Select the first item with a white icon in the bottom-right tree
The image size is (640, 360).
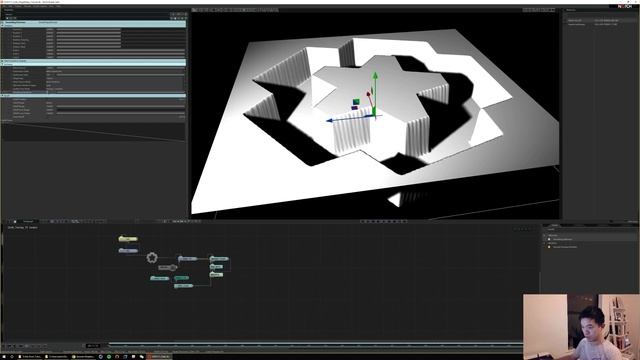pyautogui.click(x=561, y=239)
